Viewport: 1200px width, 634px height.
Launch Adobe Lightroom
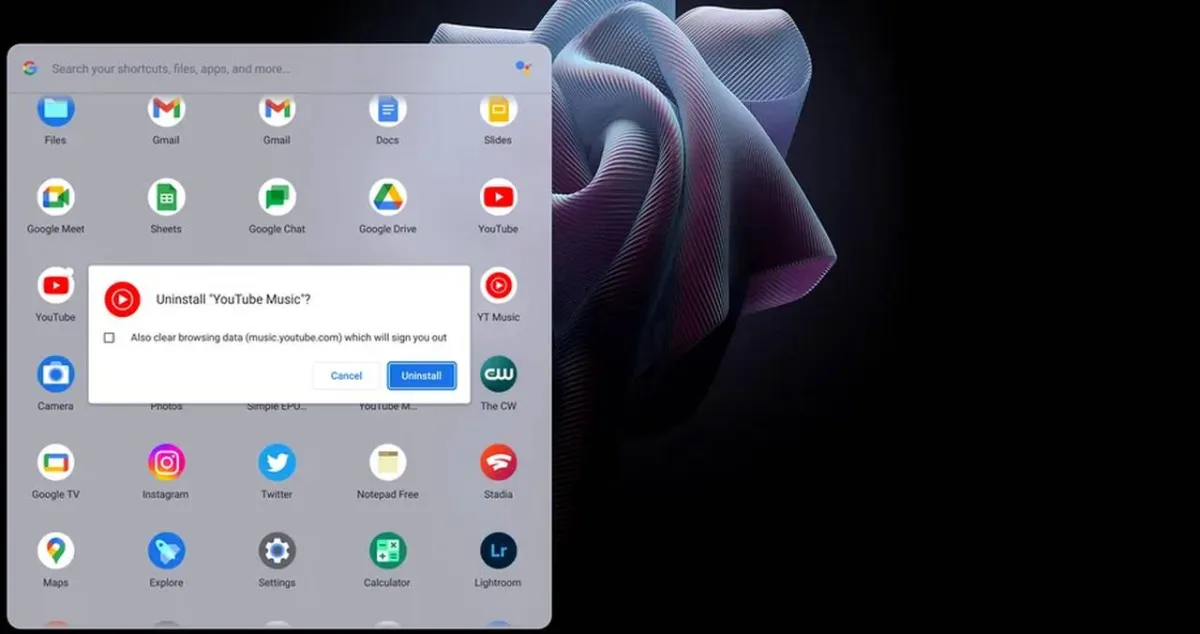[498, 551]
